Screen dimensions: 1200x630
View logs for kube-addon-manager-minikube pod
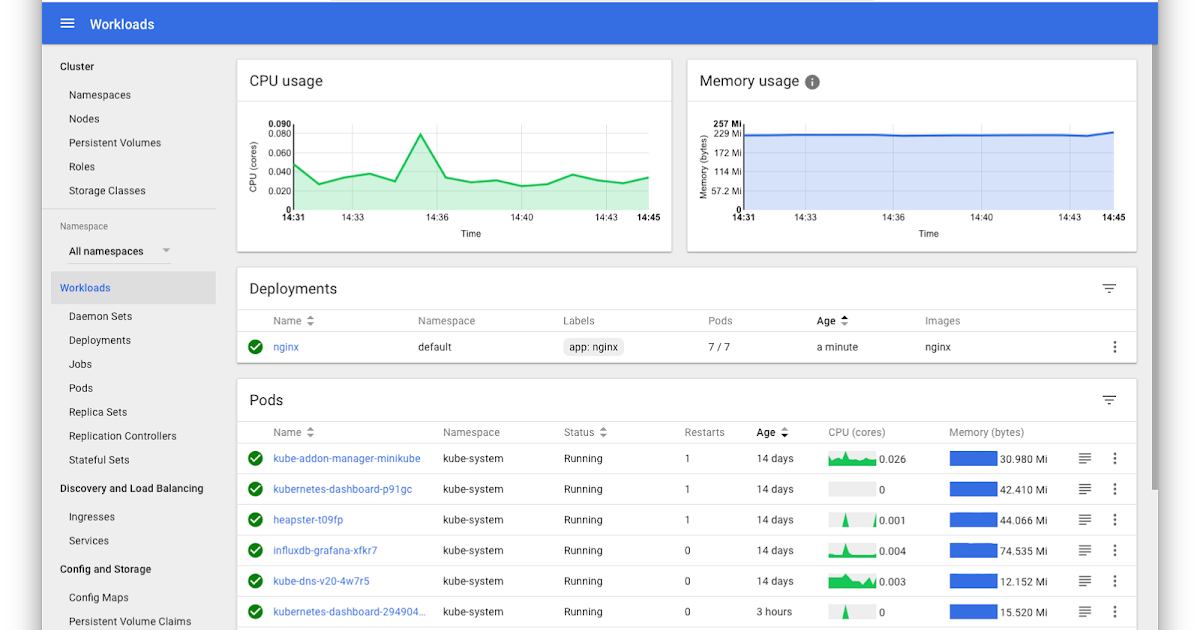(x=1084, y=458)
